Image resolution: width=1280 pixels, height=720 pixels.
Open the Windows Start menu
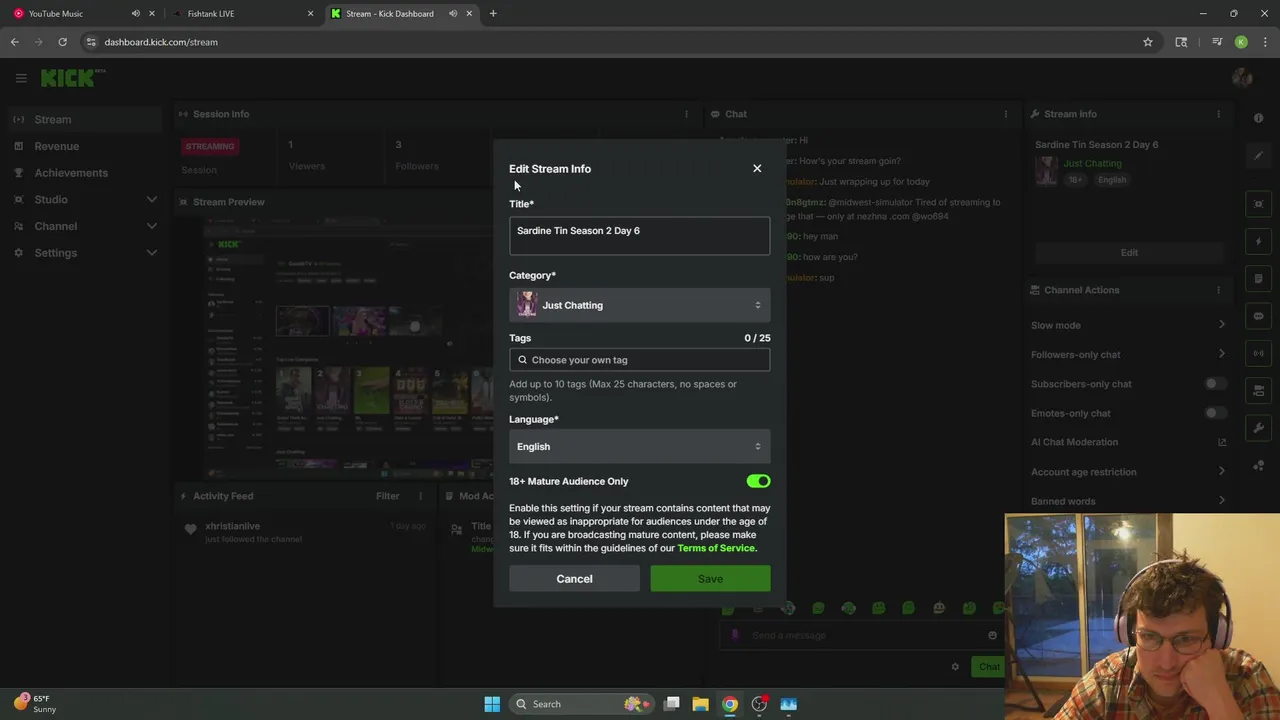coord(492,704)
